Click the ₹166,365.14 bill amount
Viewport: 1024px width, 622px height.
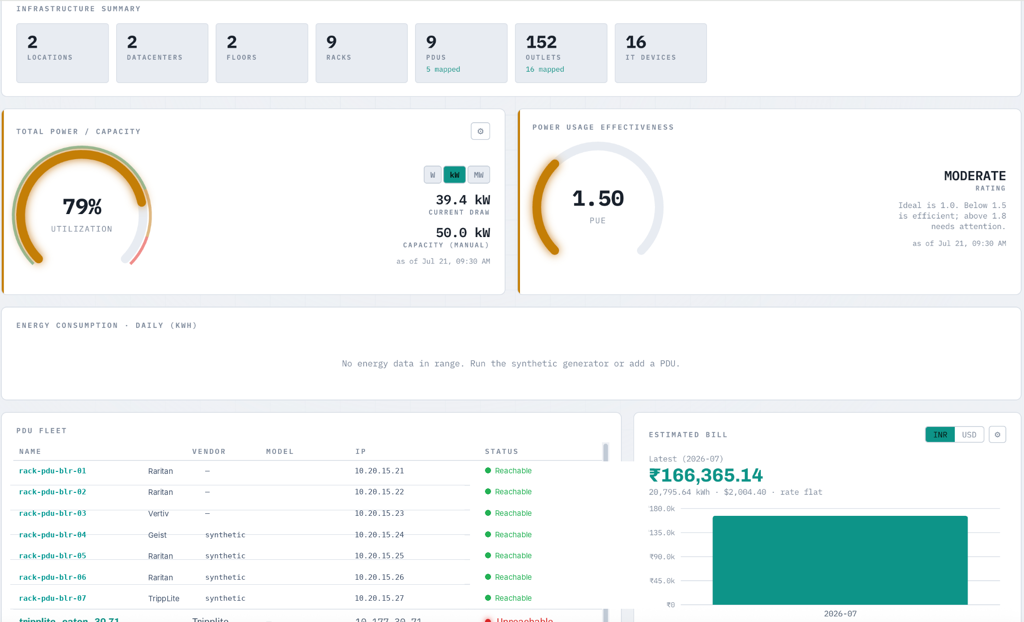pos(706,475)
